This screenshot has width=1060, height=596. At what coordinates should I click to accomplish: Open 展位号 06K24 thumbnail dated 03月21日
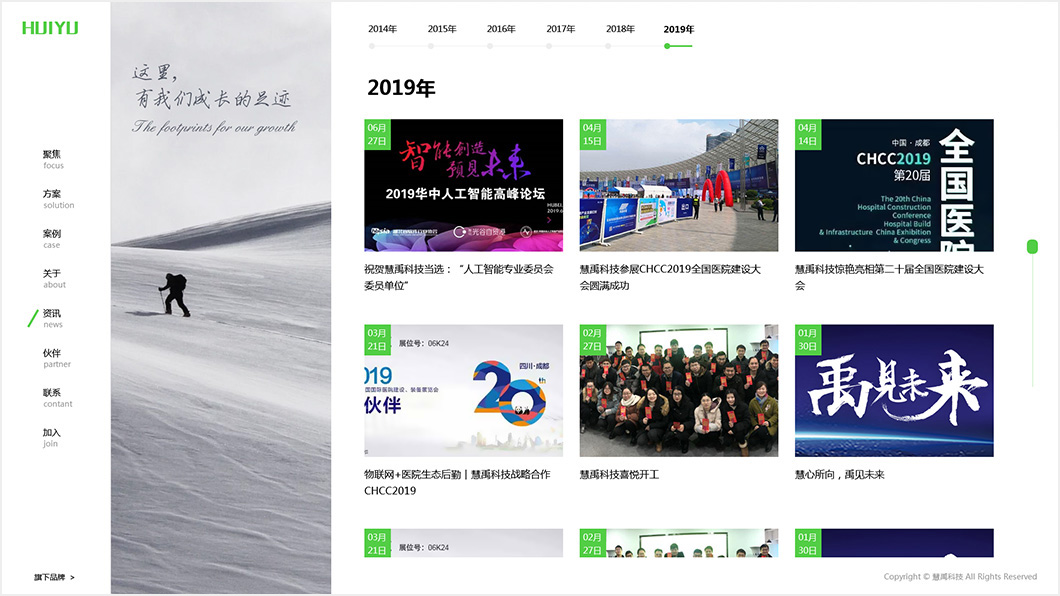tap(463, 391)
